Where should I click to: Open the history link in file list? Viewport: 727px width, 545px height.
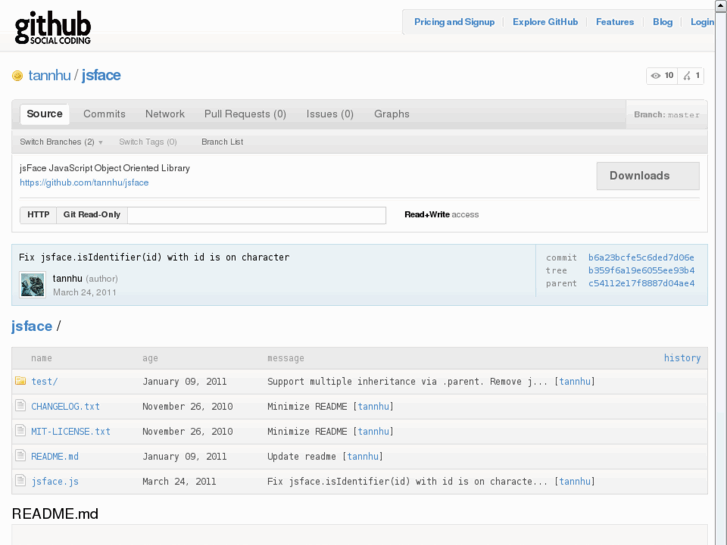pos(682,358)
